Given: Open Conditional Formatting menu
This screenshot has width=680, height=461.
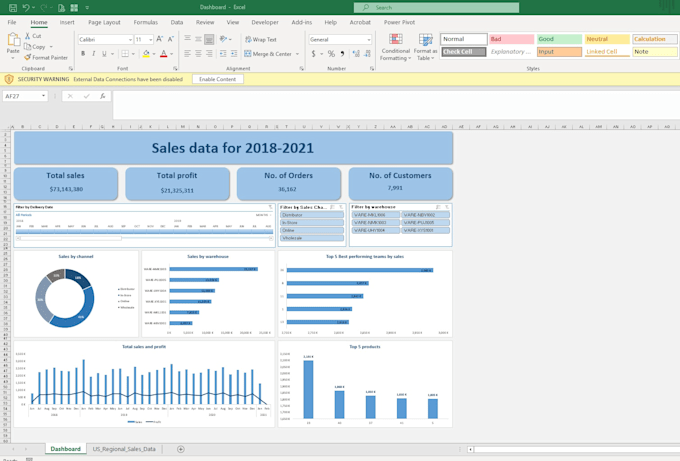Looking at the screenshot, I should [x=396, y=47].
